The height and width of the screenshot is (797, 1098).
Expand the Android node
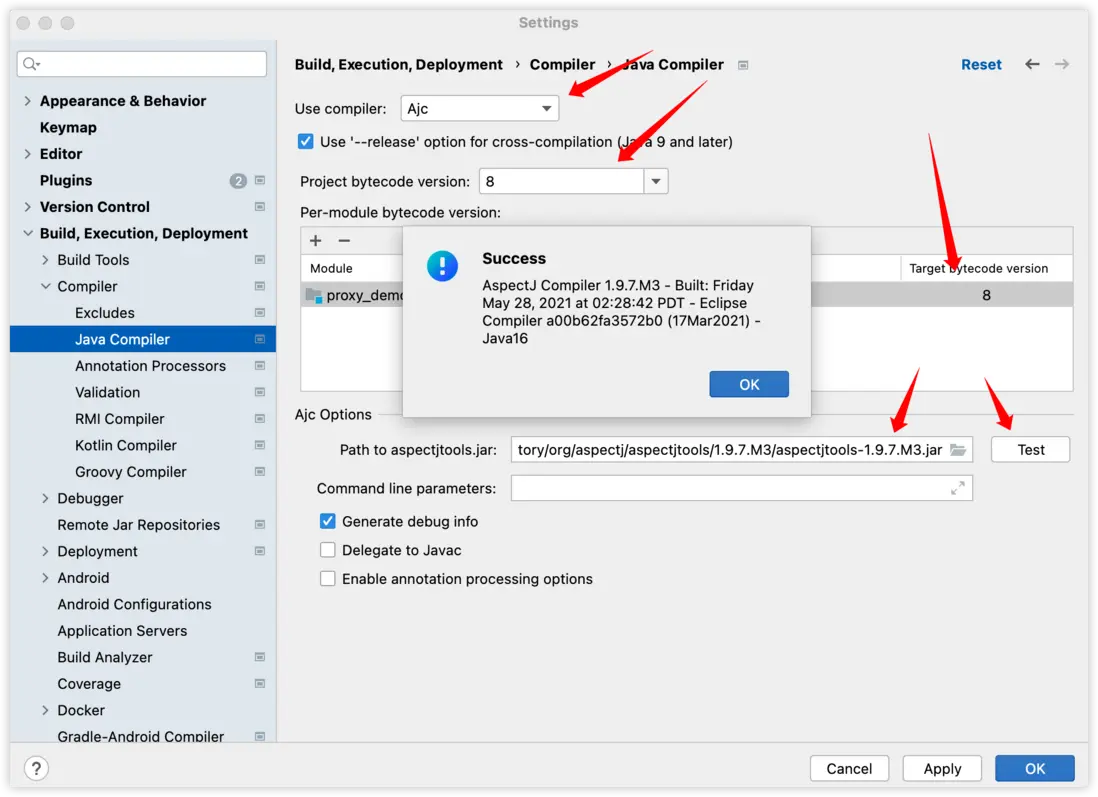45,578
